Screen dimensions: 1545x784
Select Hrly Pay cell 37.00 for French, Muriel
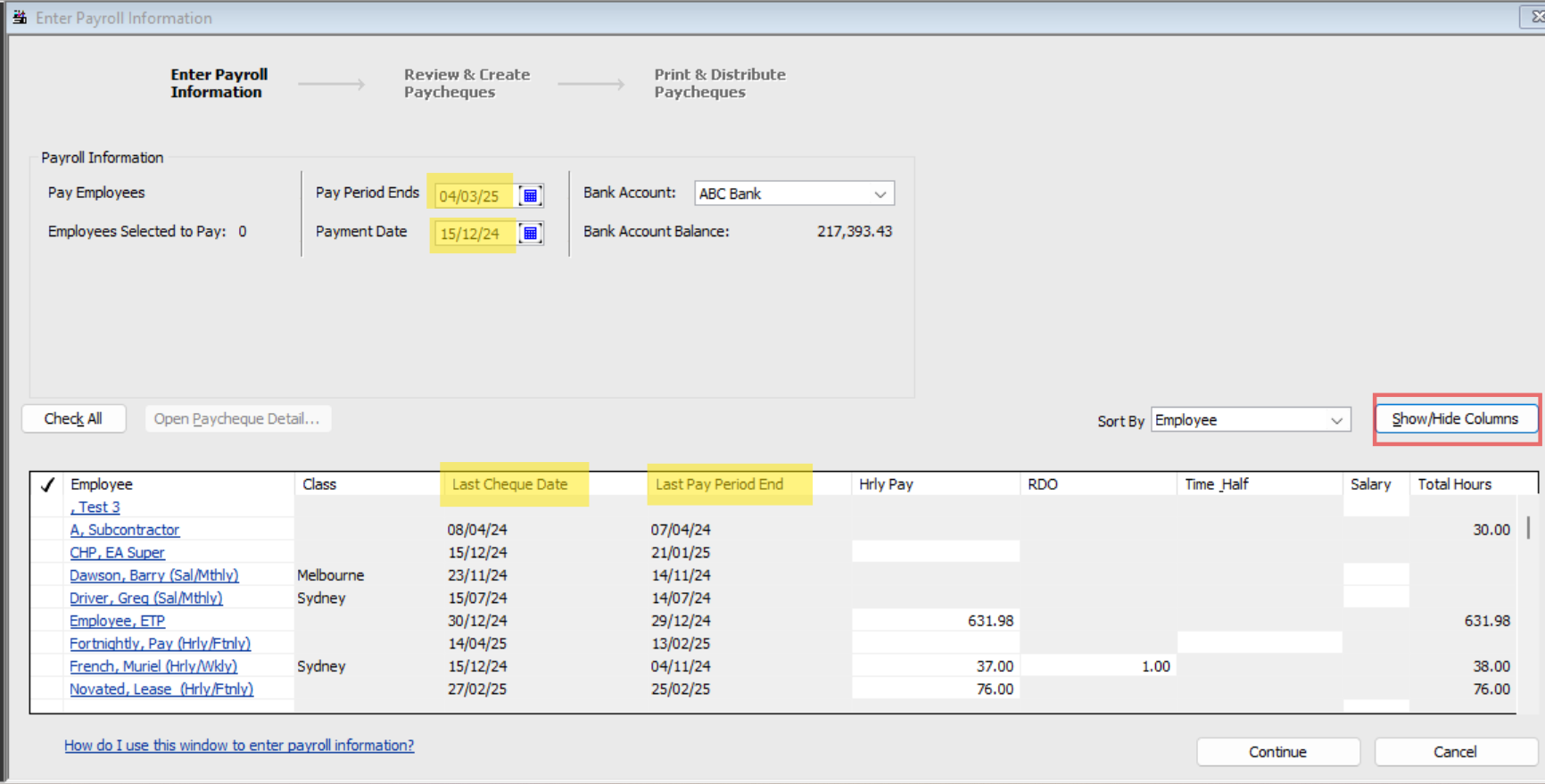[x=935, y=666]
